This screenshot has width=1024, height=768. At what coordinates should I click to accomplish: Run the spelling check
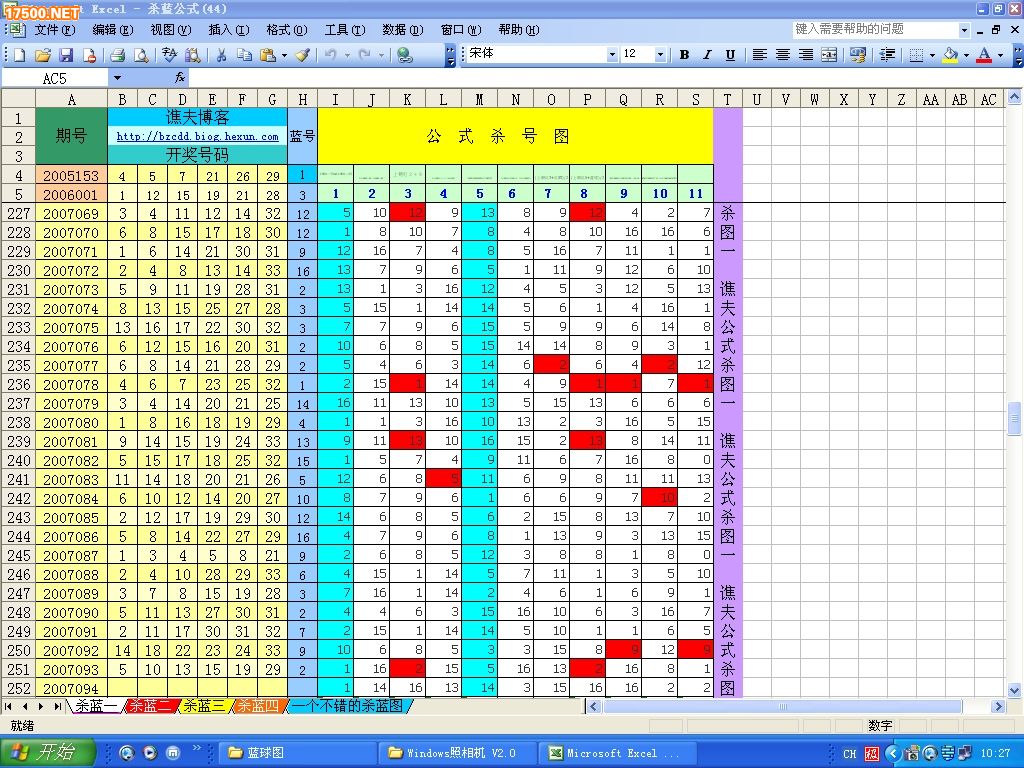pyautogui.click(x=169, y=56)
